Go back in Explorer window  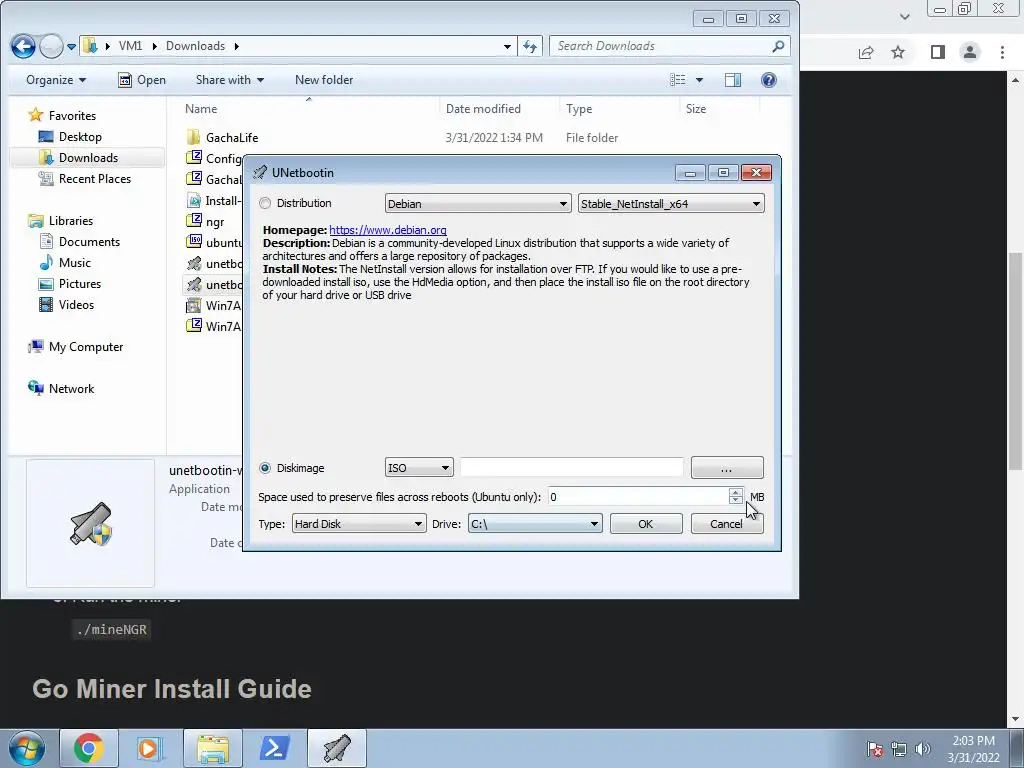[23, 46]
